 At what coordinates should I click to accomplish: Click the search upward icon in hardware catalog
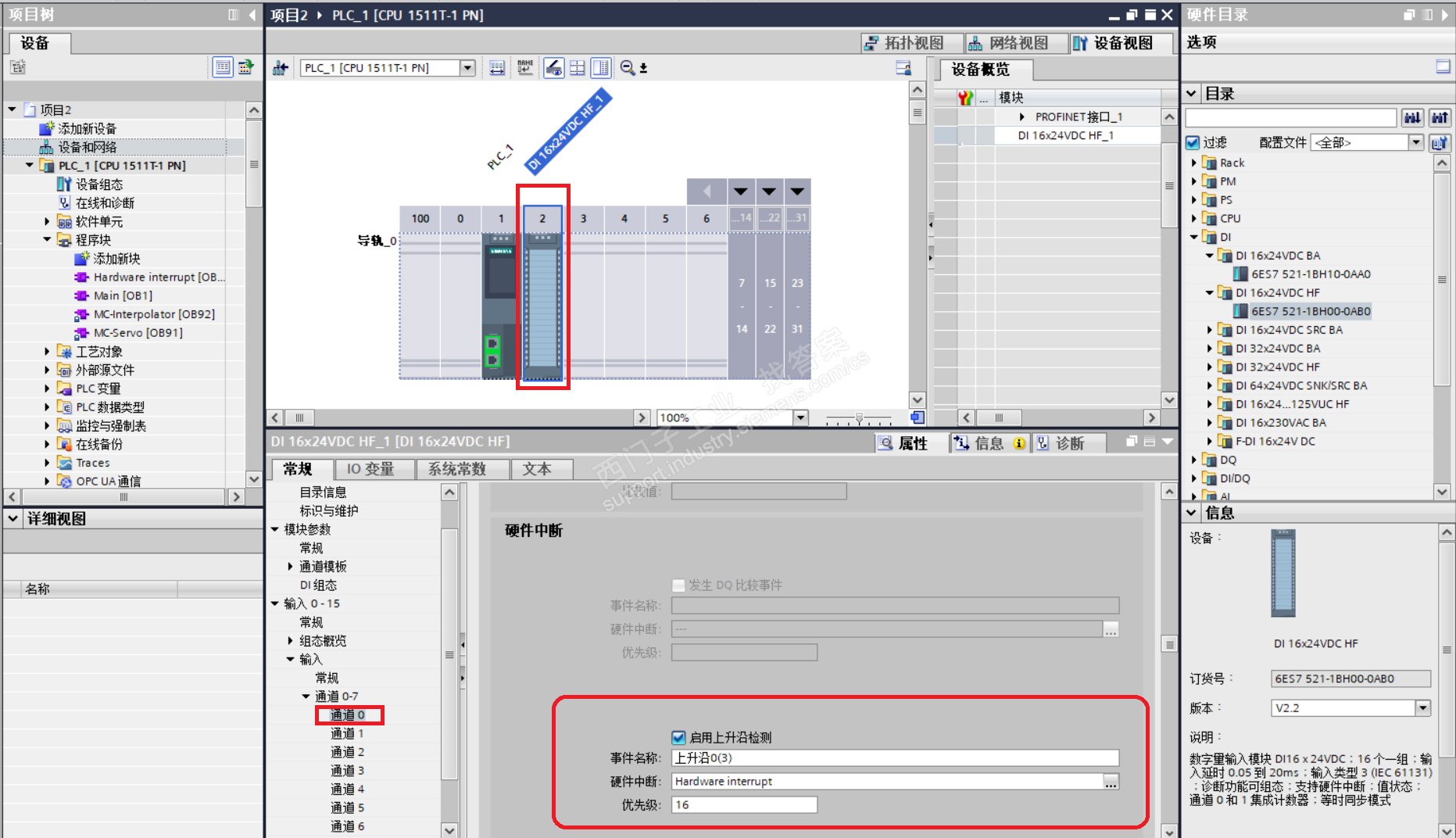[x=1440, y=118]
